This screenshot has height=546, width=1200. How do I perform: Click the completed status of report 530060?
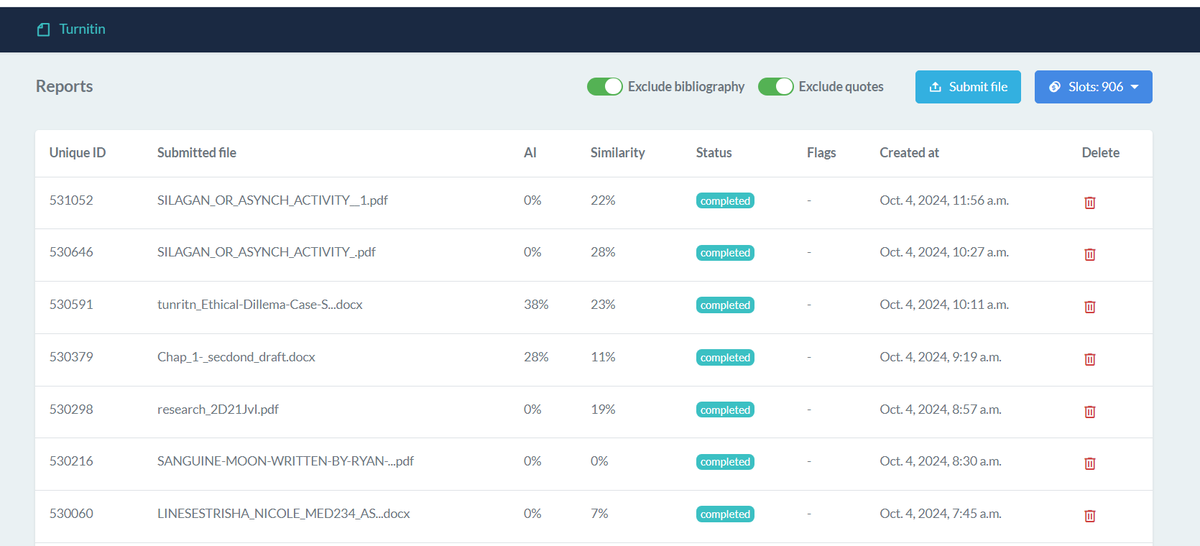click(725, 514)
